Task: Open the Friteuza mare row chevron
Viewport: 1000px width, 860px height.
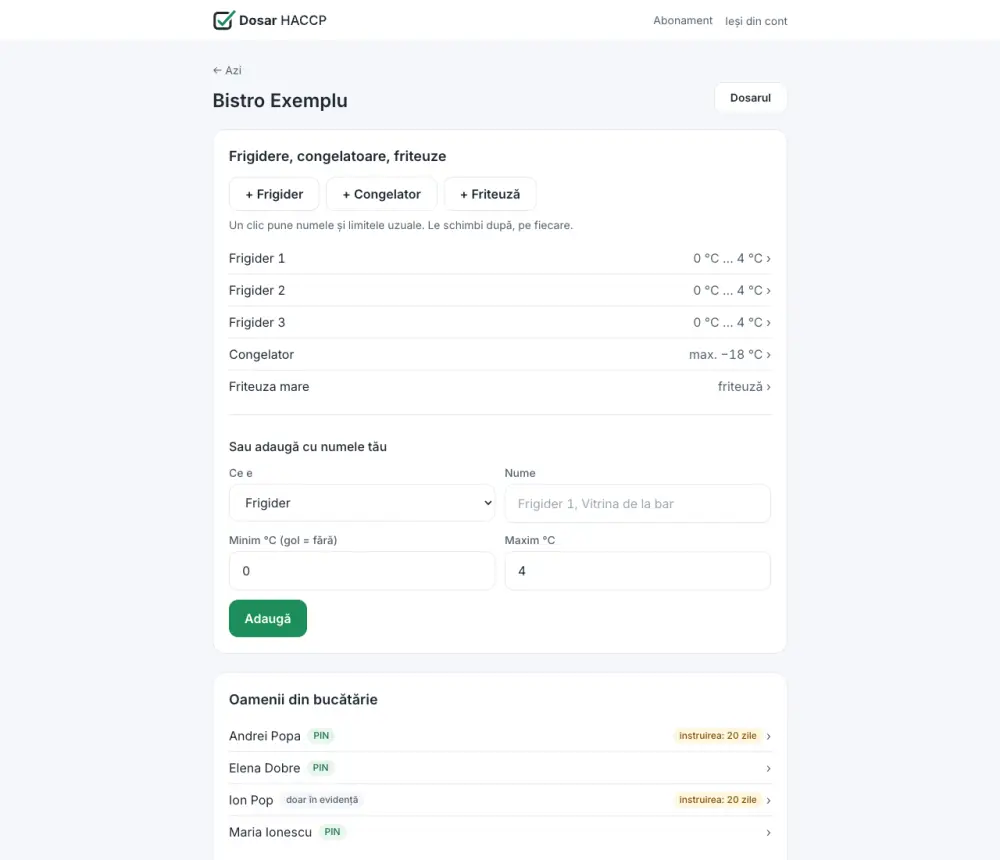Action: tap(768, 387)
